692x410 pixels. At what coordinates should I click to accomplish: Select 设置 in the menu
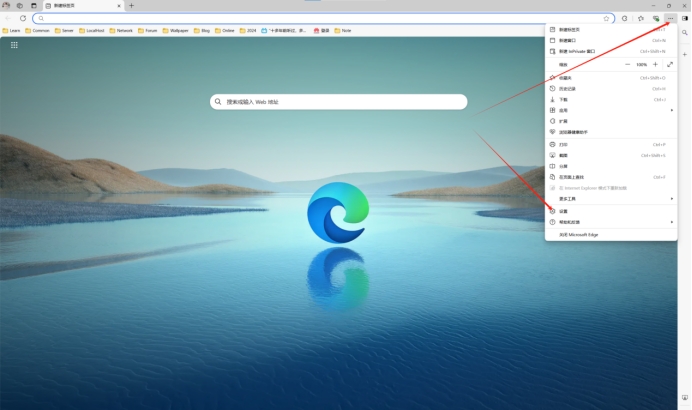tap(564, 211)
